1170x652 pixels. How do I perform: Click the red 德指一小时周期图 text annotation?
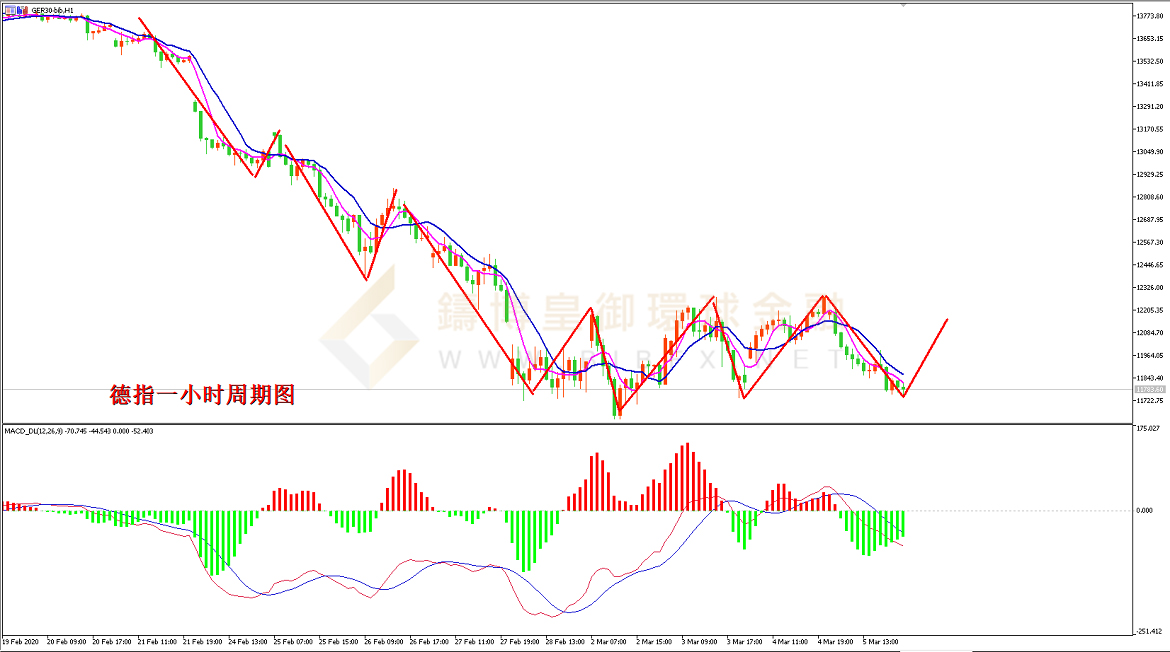(x=202, y=395)
